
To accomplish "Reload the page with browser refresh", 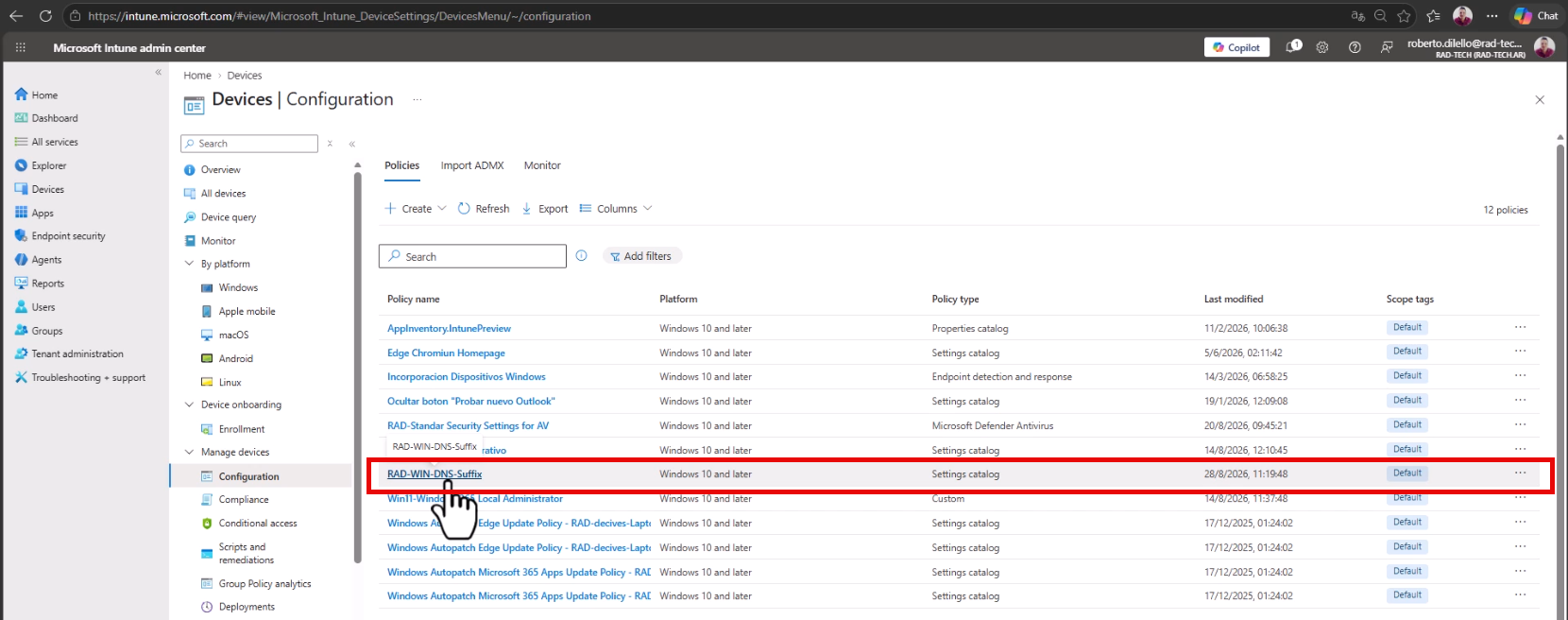I will coord(45,16).
